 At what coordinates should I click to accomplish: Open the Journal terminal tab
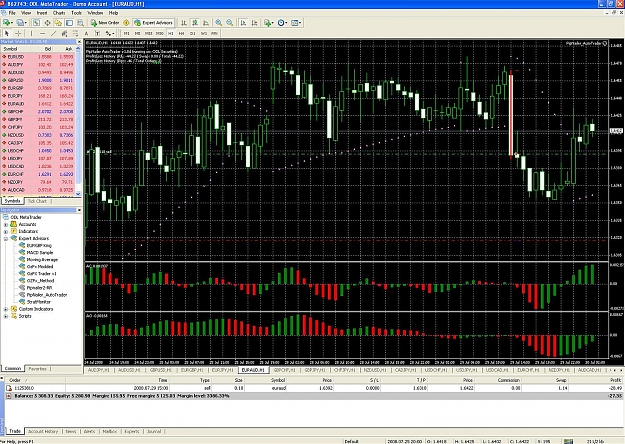154,431
